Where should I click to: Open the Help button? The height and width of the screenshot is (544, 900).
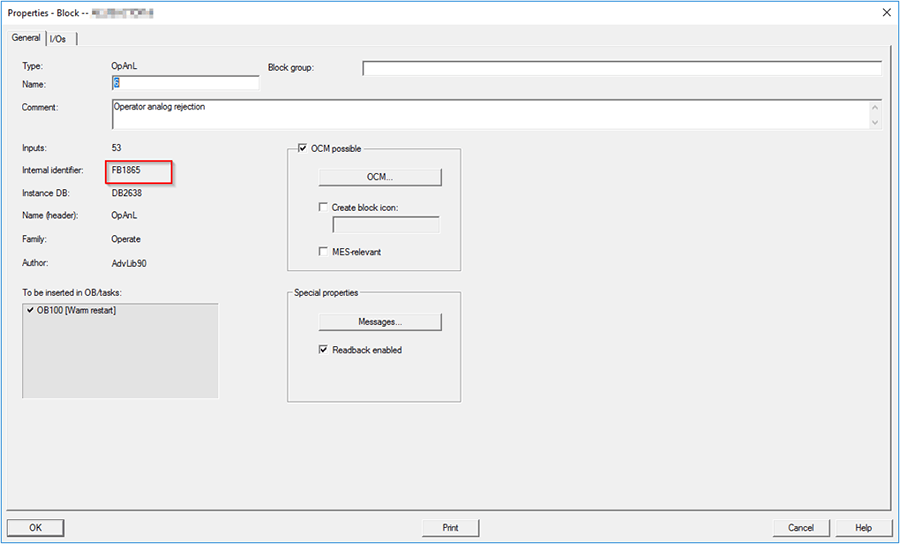(863, 527)
